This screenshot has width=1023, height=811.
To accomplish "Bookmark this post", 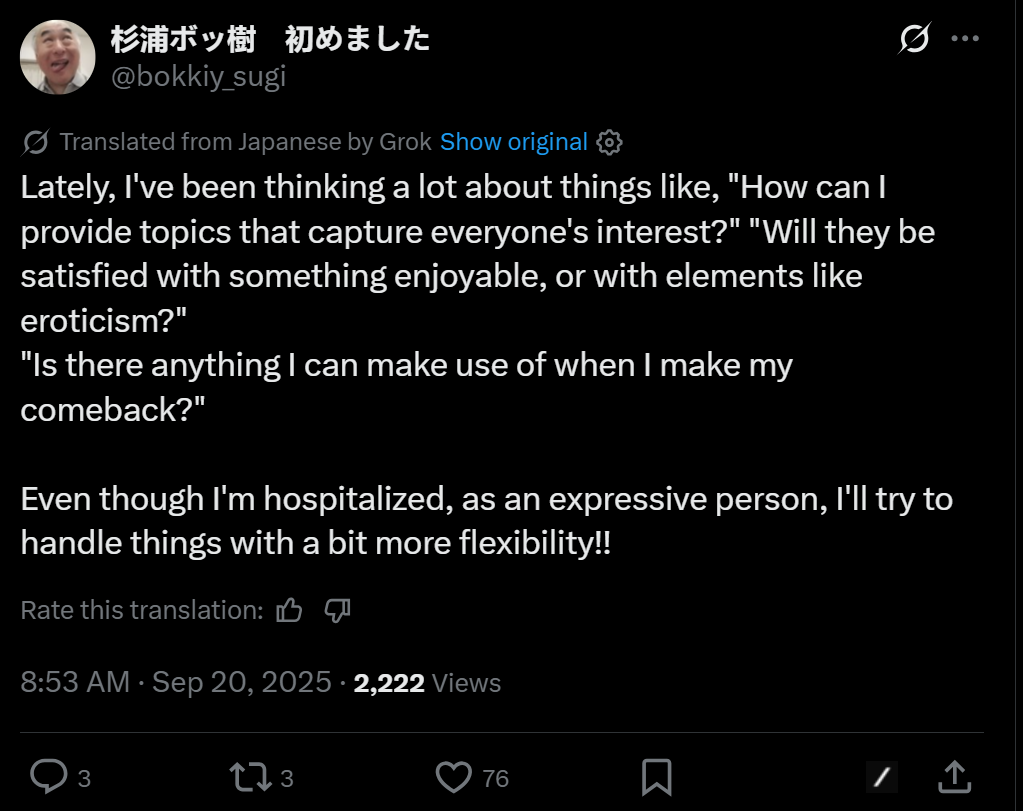I will point(656,777).
